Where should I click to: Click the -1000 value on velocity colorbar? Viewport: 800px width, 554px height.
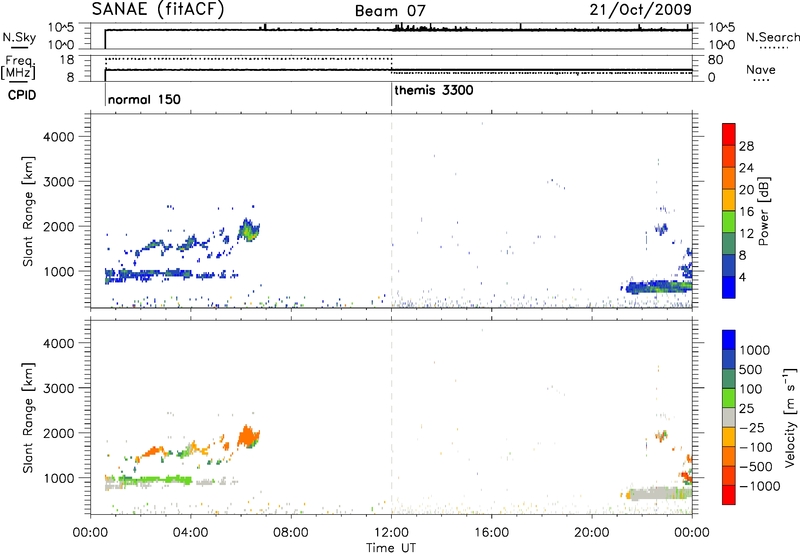pyautogui.click(x=760, y=486)
